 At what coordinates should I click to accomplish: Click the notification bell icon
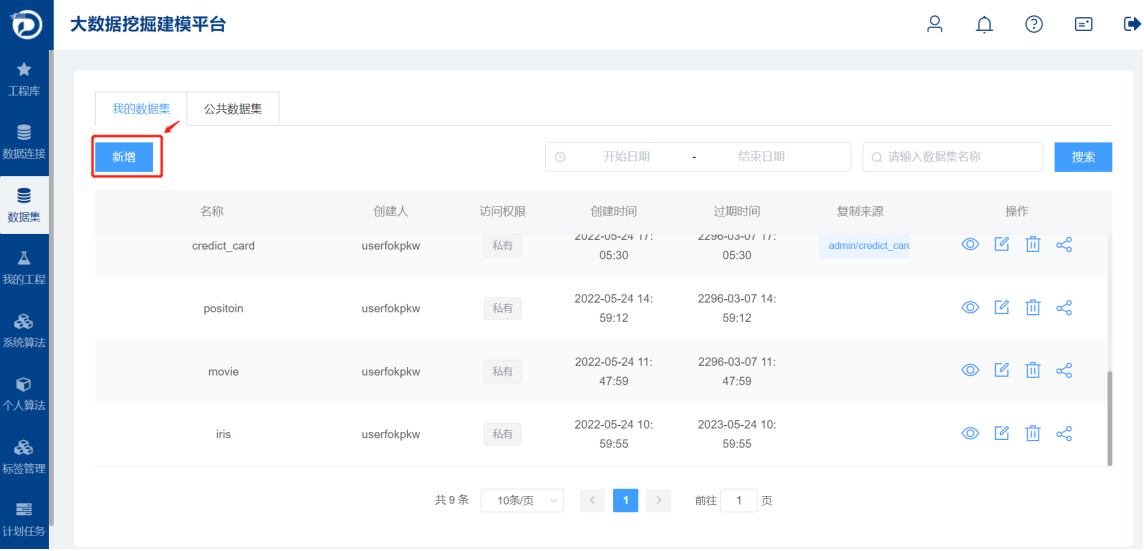[984, 24]
